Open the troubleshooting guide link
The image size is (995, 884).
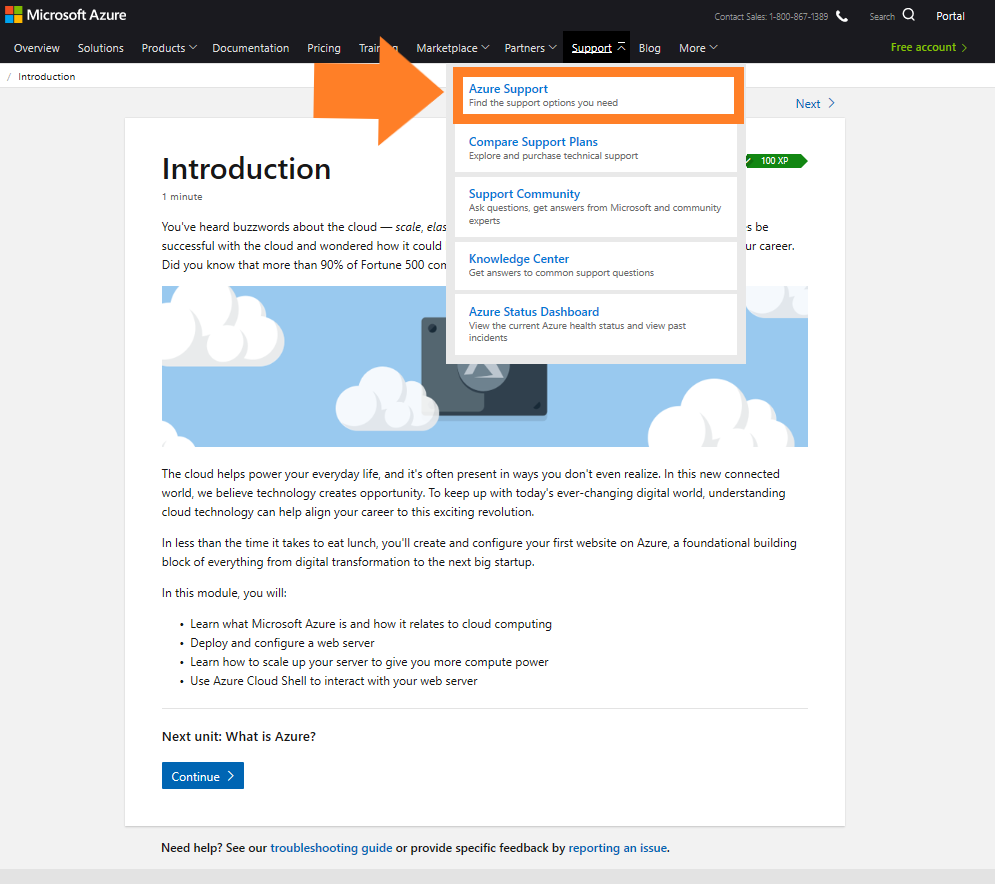[331, 848]
